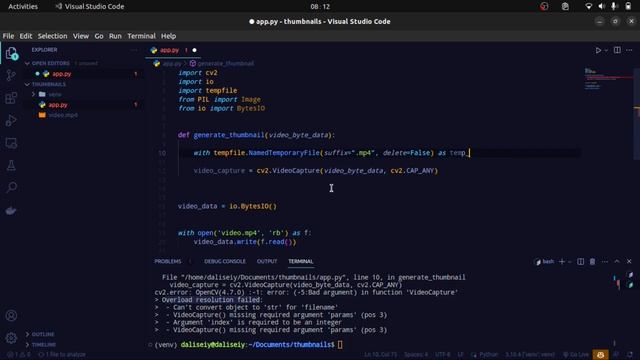Open the Selection menu

coord(52,36)
